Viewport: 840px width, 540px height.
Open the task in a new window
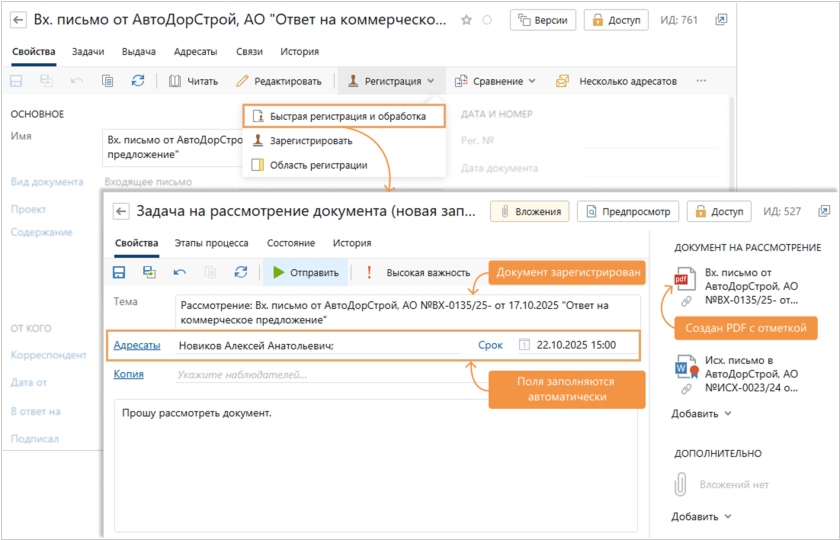pos(824,211)
